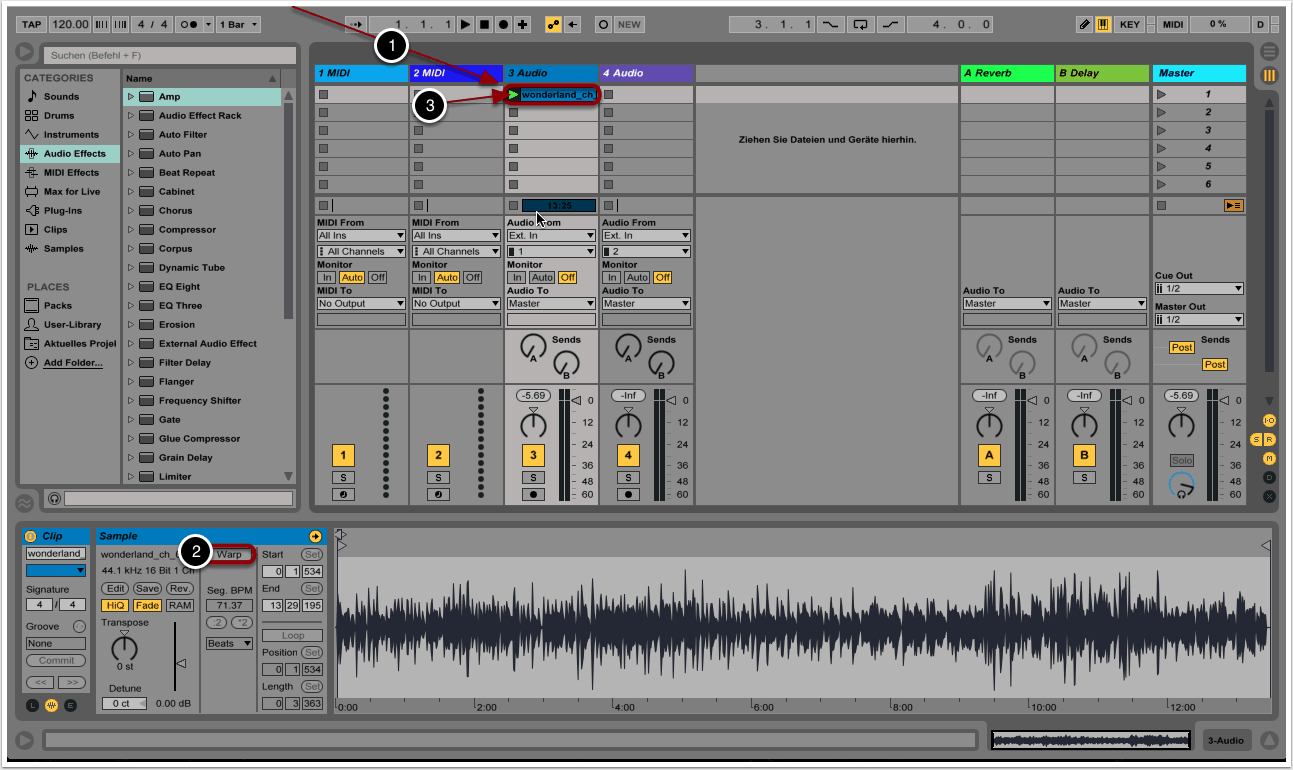Viewport: 1293px width, 770px height.
Task: Toggle the Draw Mode pencil icon
Action: tap(1085, 24)
